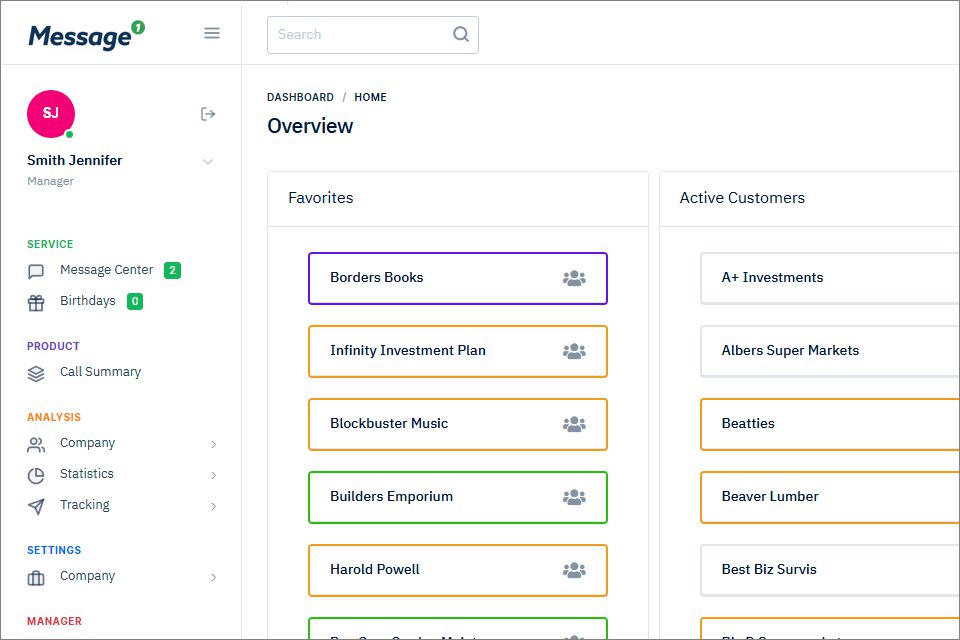This screenshot has width=960, height=640.
Task: Click the SJ user avatar
Action: pyautogui.click(x=50, y=113)
